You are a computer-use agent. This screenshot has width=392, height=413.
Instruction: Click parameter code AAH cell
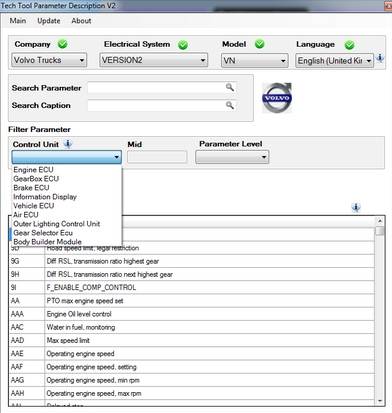[x=27, y=393]
